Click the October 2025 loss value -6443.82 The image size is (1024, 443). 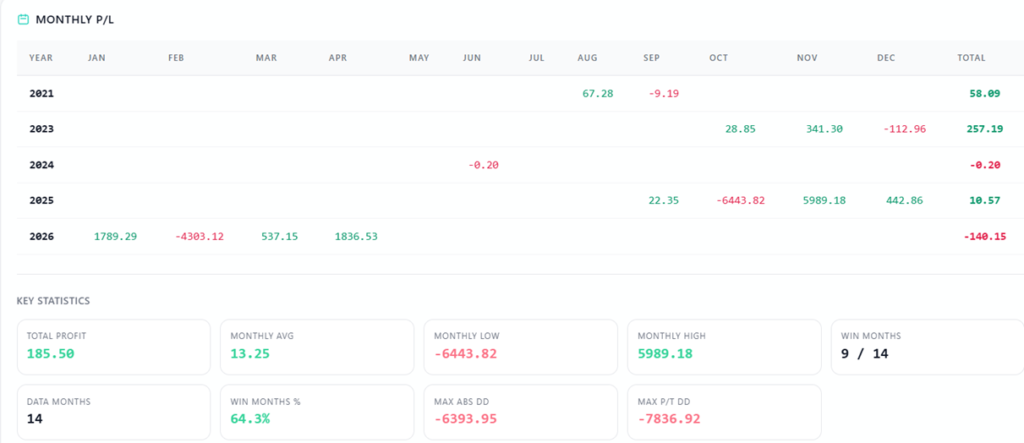coord(740,200)
